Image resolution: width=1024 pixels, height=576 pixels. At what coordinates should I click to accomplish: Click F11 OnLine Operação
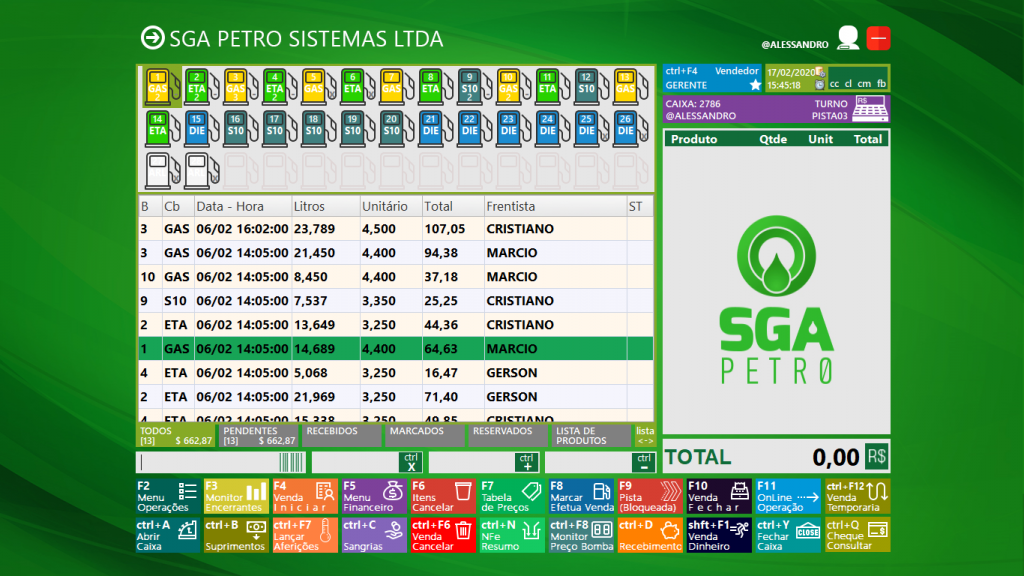(x=788, y=496)
